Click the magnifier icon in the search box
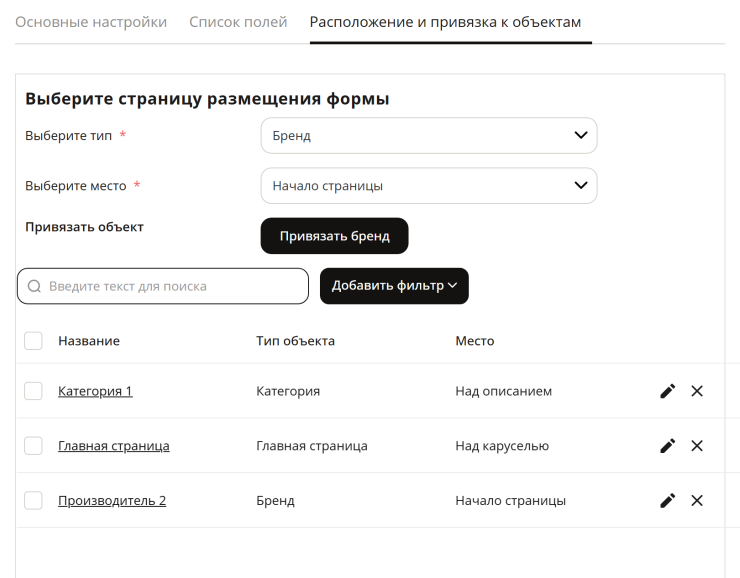740x578 pixels. [x=34, y=286]
